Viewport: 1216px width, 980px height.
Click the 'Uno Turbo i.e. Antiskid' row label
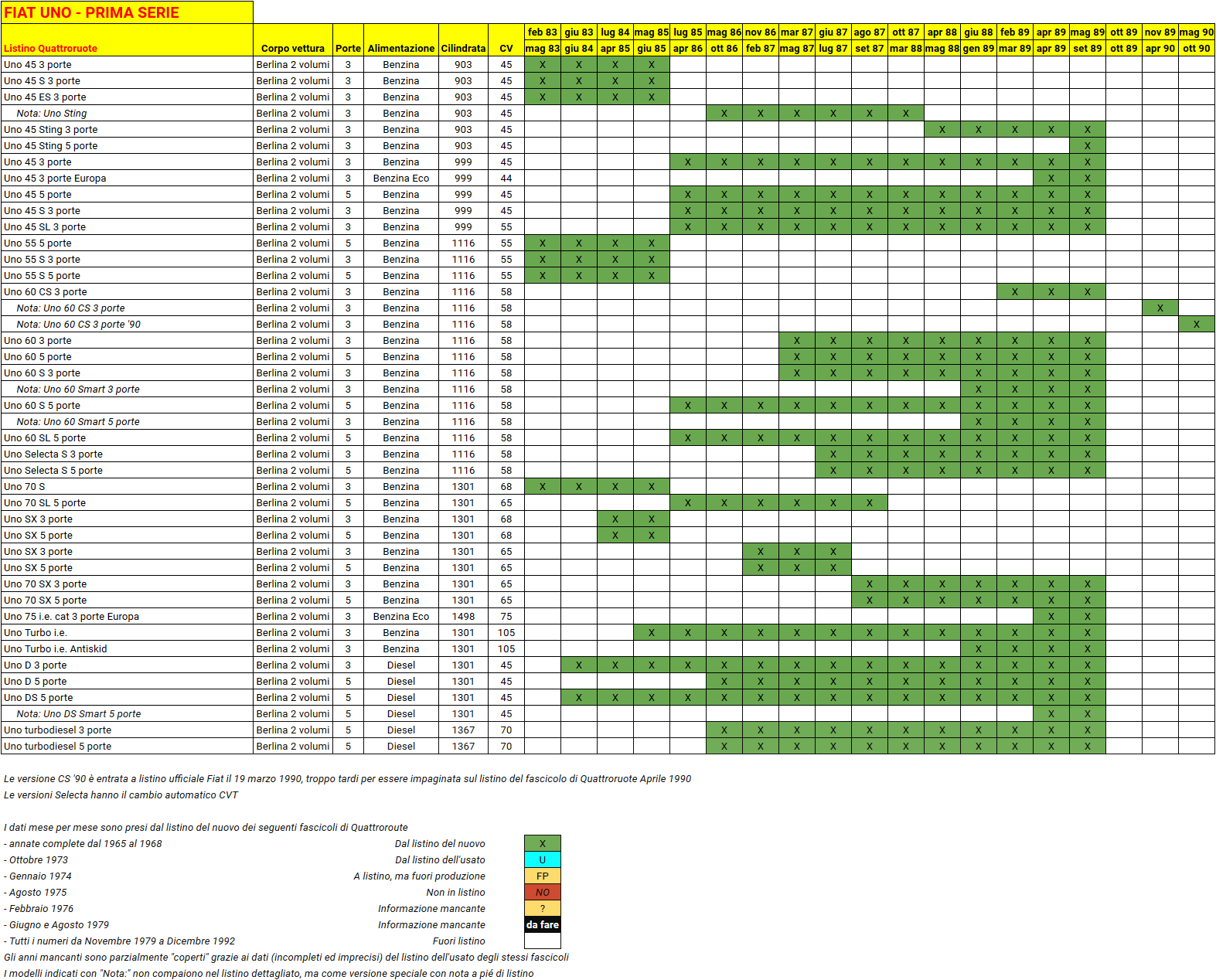tap(127, 648)
